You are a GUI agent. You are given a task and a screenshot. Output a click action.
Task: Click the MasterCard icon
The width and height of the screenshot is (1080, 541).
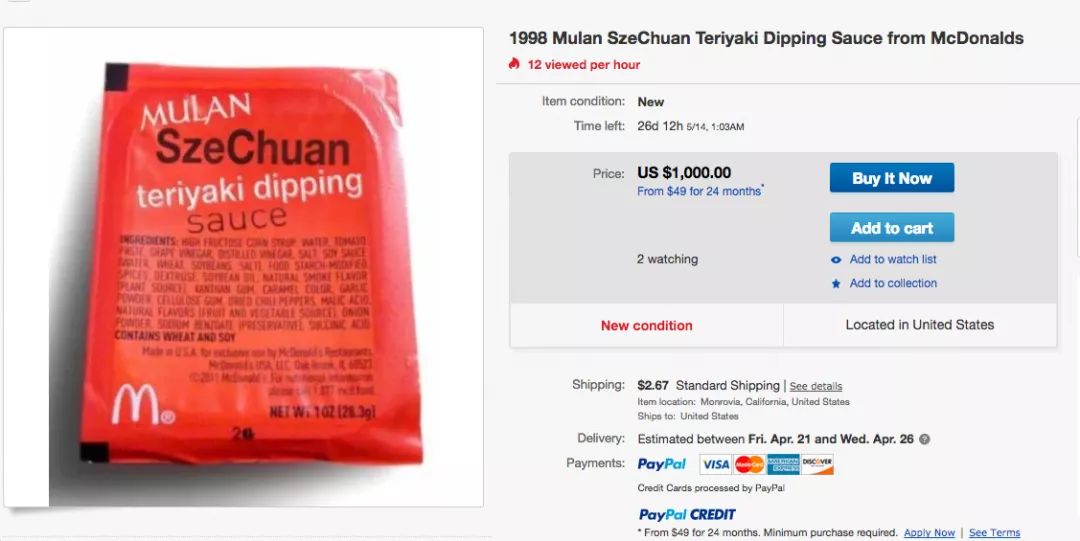pyautogui.click(x=749, y=465)
